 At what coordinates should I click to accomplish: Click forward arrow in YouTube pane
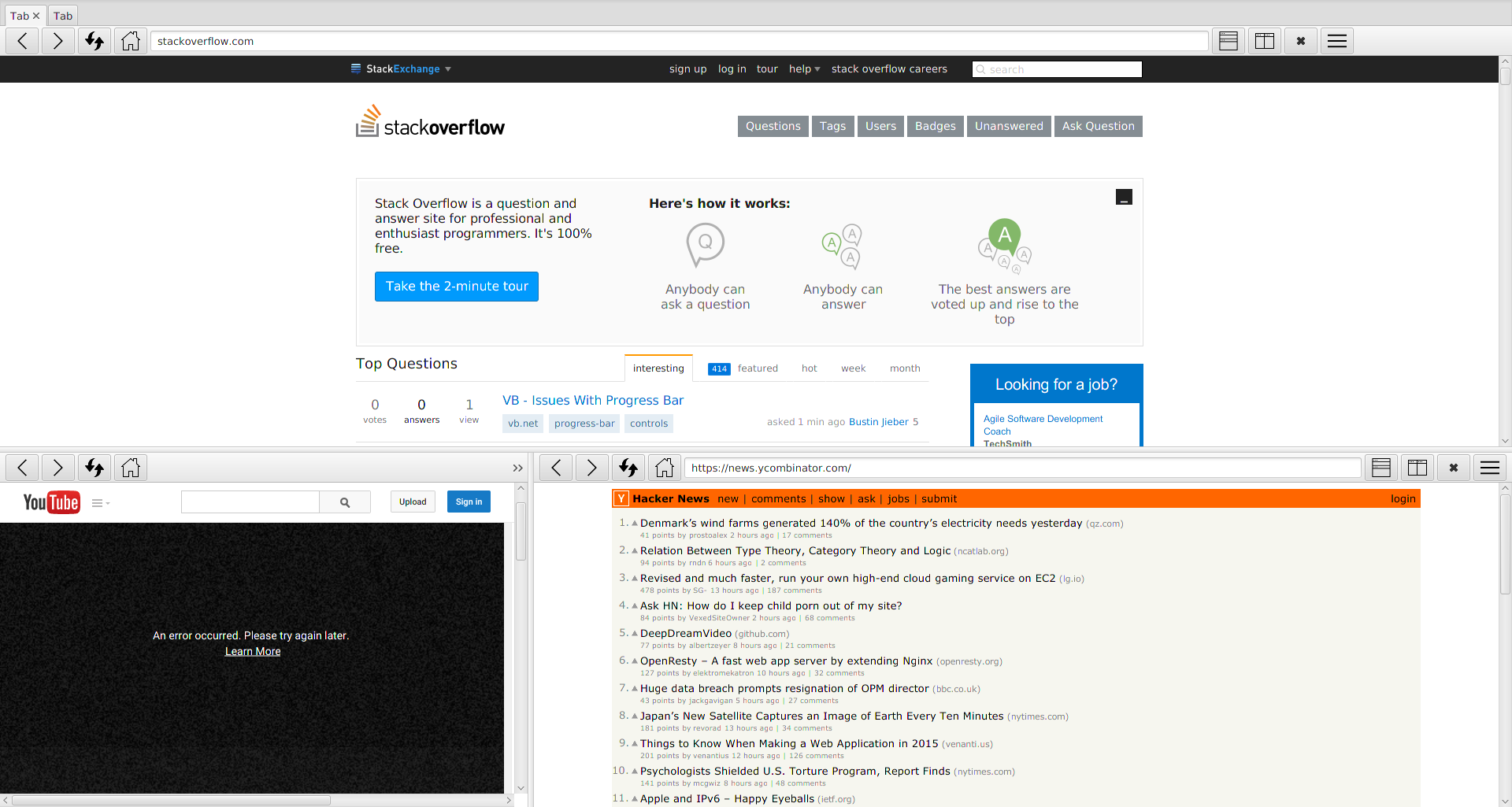[58, 468]
